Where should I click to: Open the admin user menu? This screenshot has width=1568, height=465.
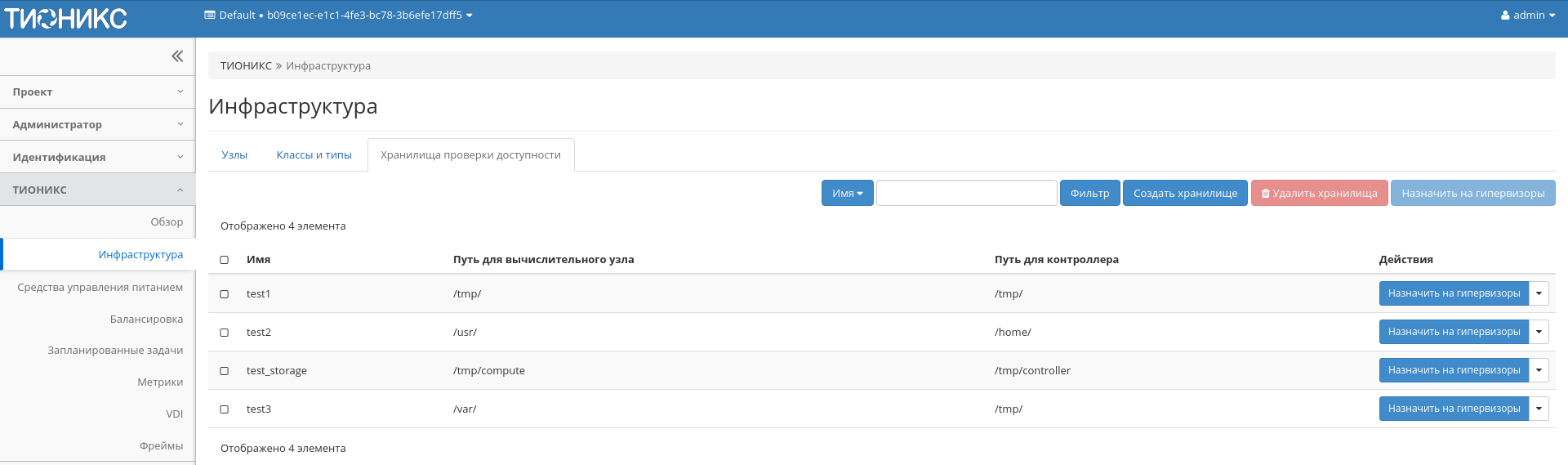pos(1527,16)
